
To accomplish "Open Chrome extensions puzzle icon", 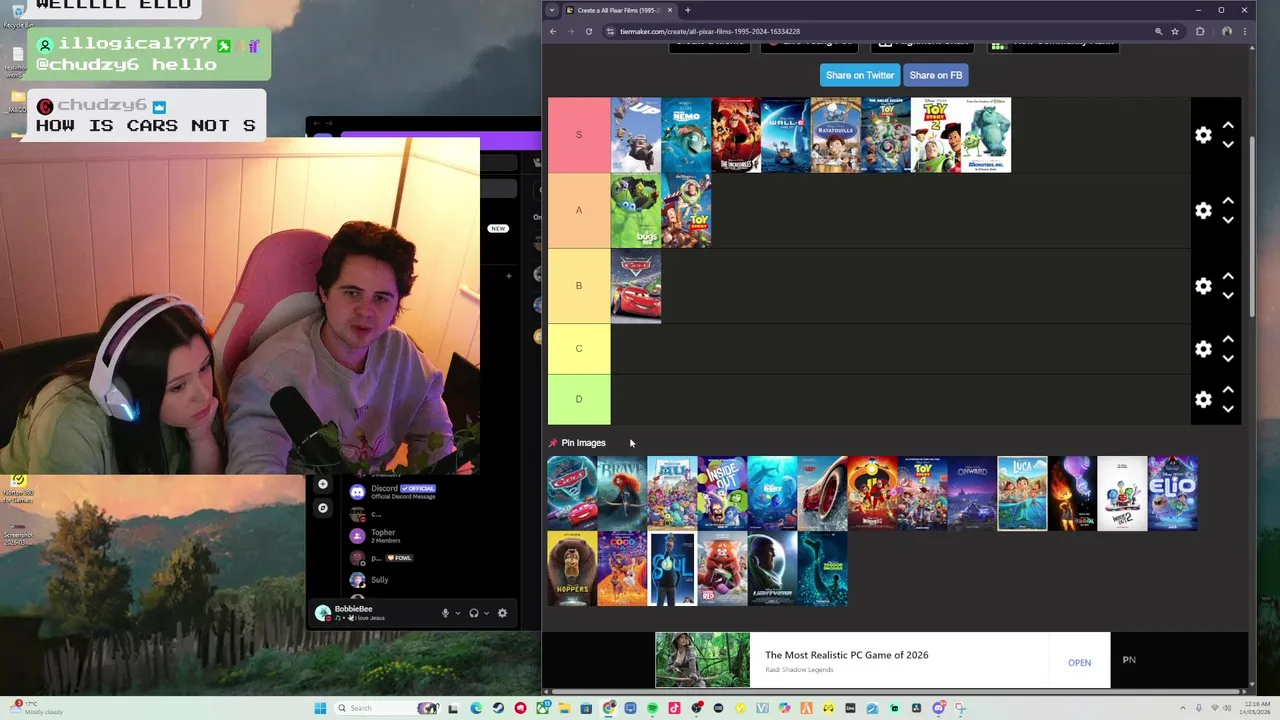I will point(1200,31).
